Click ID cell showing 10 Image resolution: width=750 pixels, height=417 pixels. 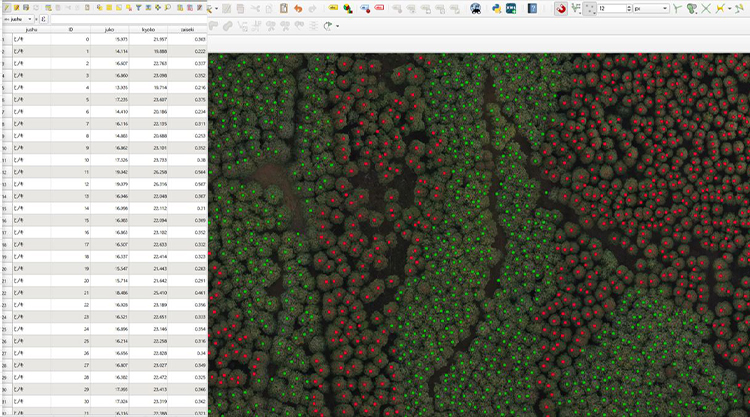[70, 160]
